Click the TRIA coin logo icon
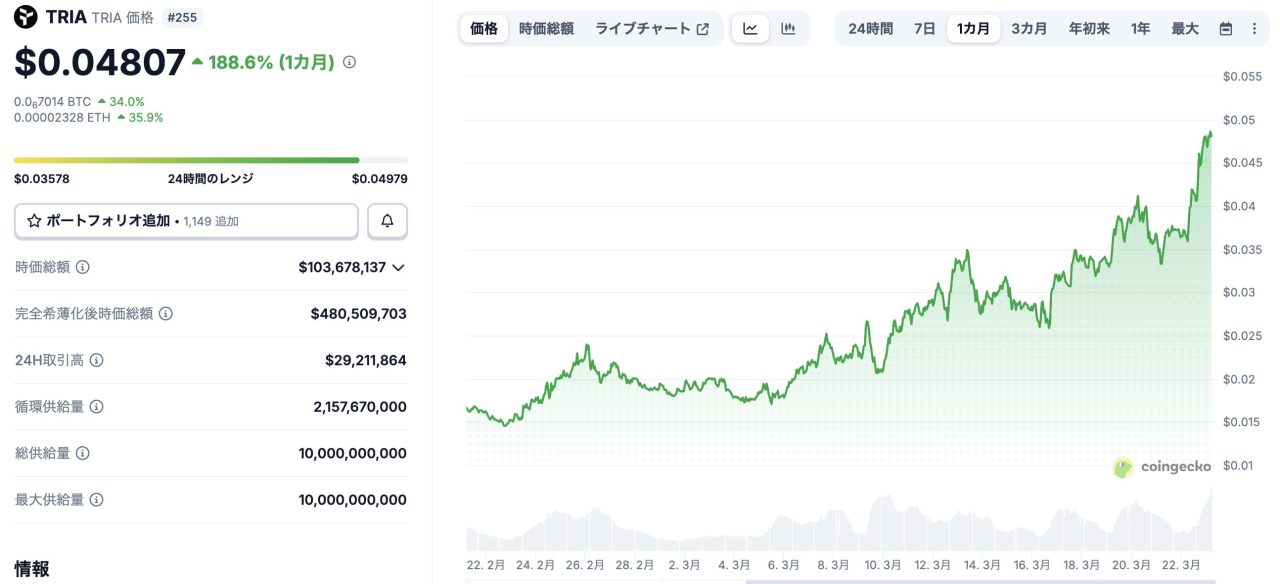This screenshot has height=584, width=1280. pyautogui.click(x=25, y=16)
